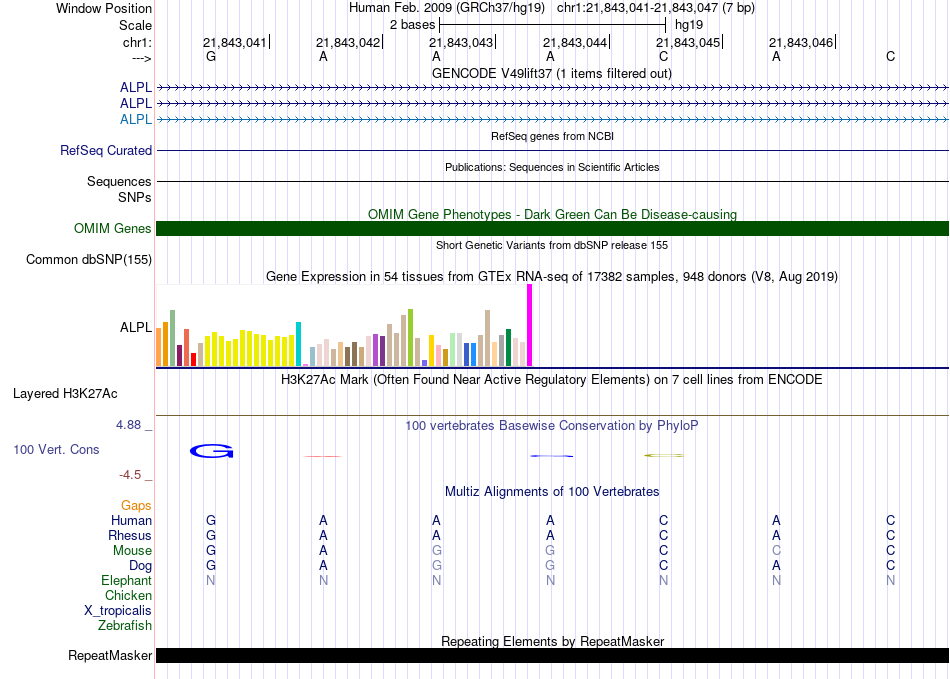Image resolution: width=950 pixels, height=679 pixels.
Task: Click the chr1:21,843,041-21,843,047 (7 bp) position text
Action: click(x=656, y=8)
